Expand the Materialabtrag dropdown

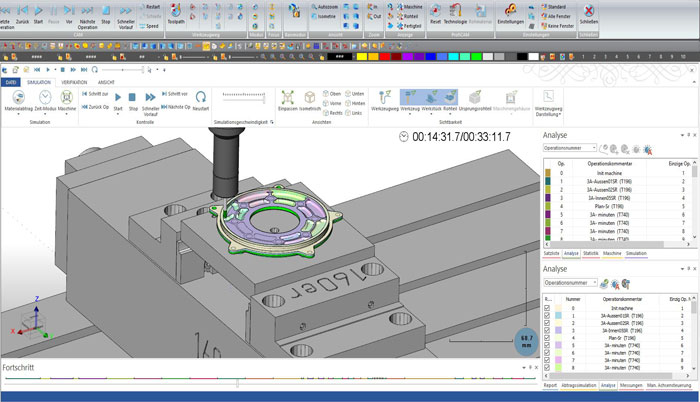tap(17, 114)
